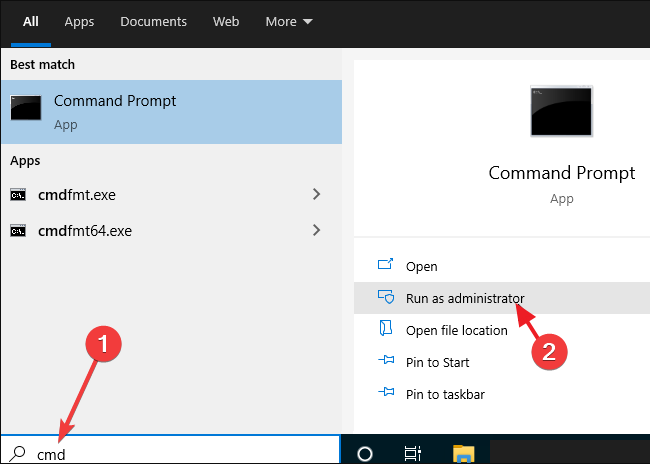Switch to the Apps search tab
This screenshot has width=650, height=464.
pos(79,21)
